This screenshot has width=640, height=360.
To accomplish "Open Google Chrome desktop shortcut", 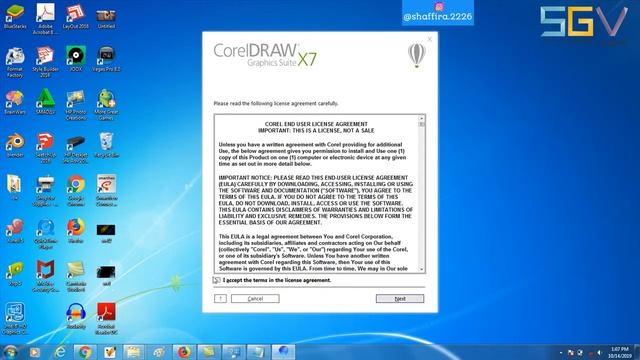I will 76,191.
